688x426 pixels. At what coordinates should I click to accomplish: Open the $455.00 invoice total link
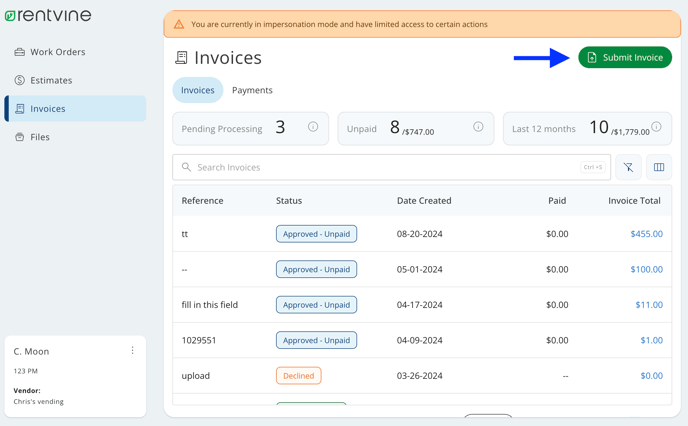[x=646, y=234]
